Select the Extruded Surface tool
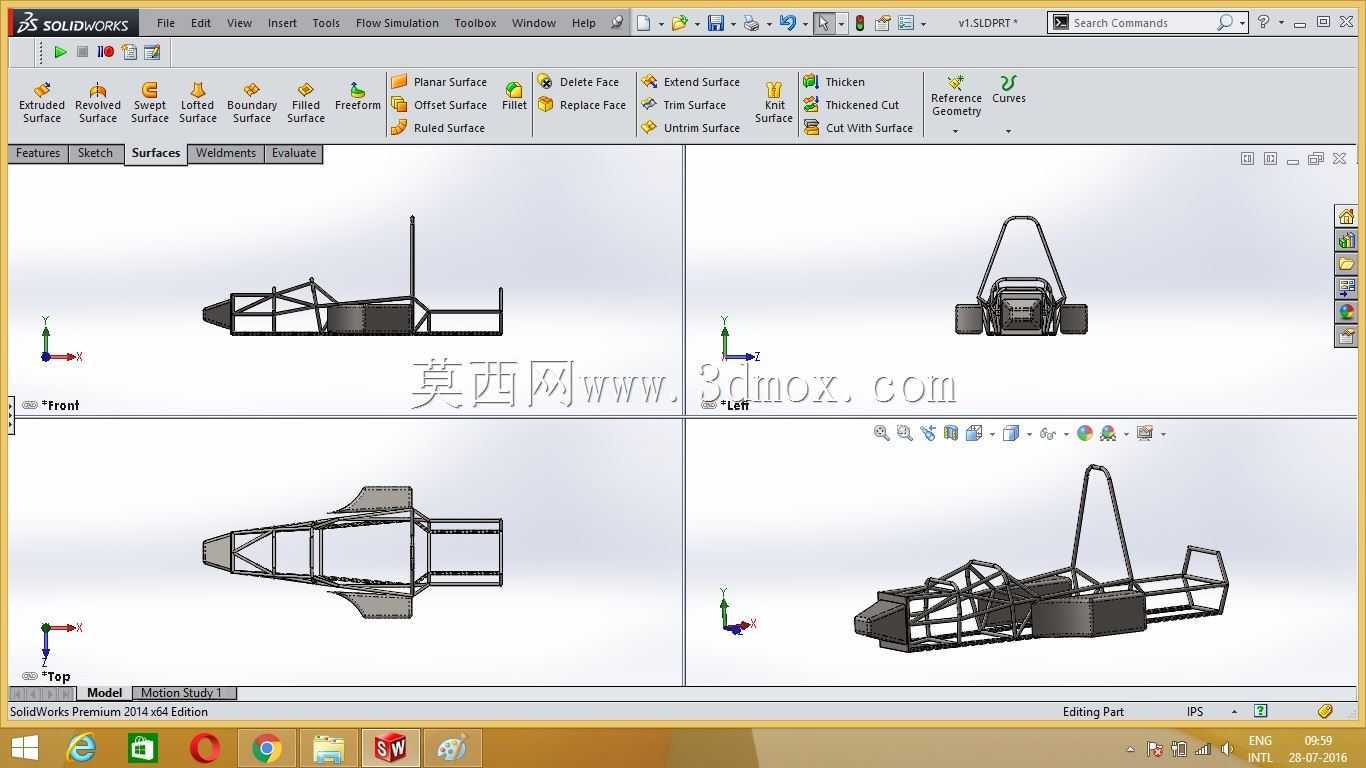 42,103
